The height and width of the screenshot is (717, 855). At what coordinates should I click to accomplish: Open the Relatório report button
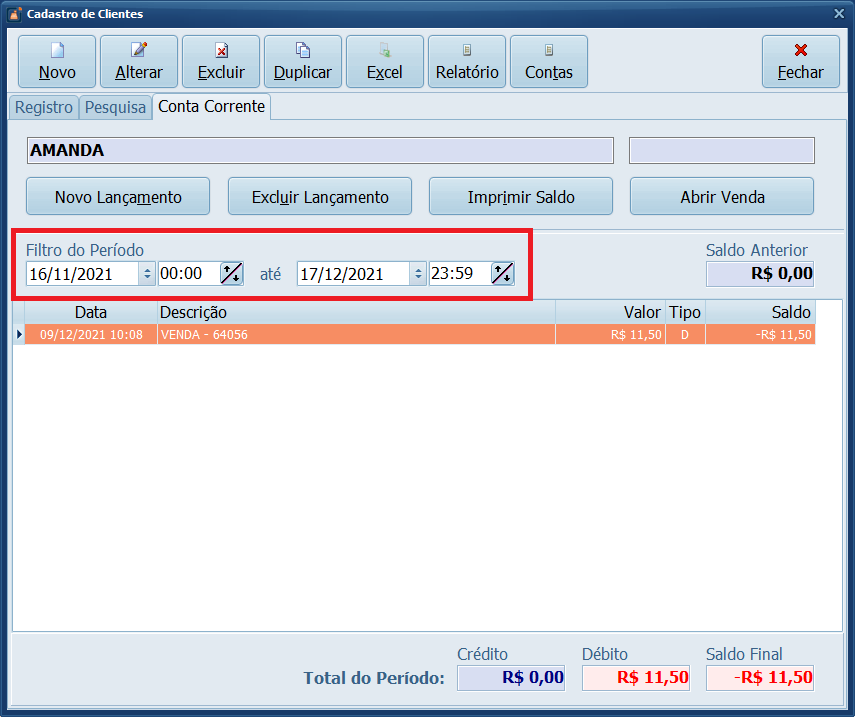[x=467, y=62]
